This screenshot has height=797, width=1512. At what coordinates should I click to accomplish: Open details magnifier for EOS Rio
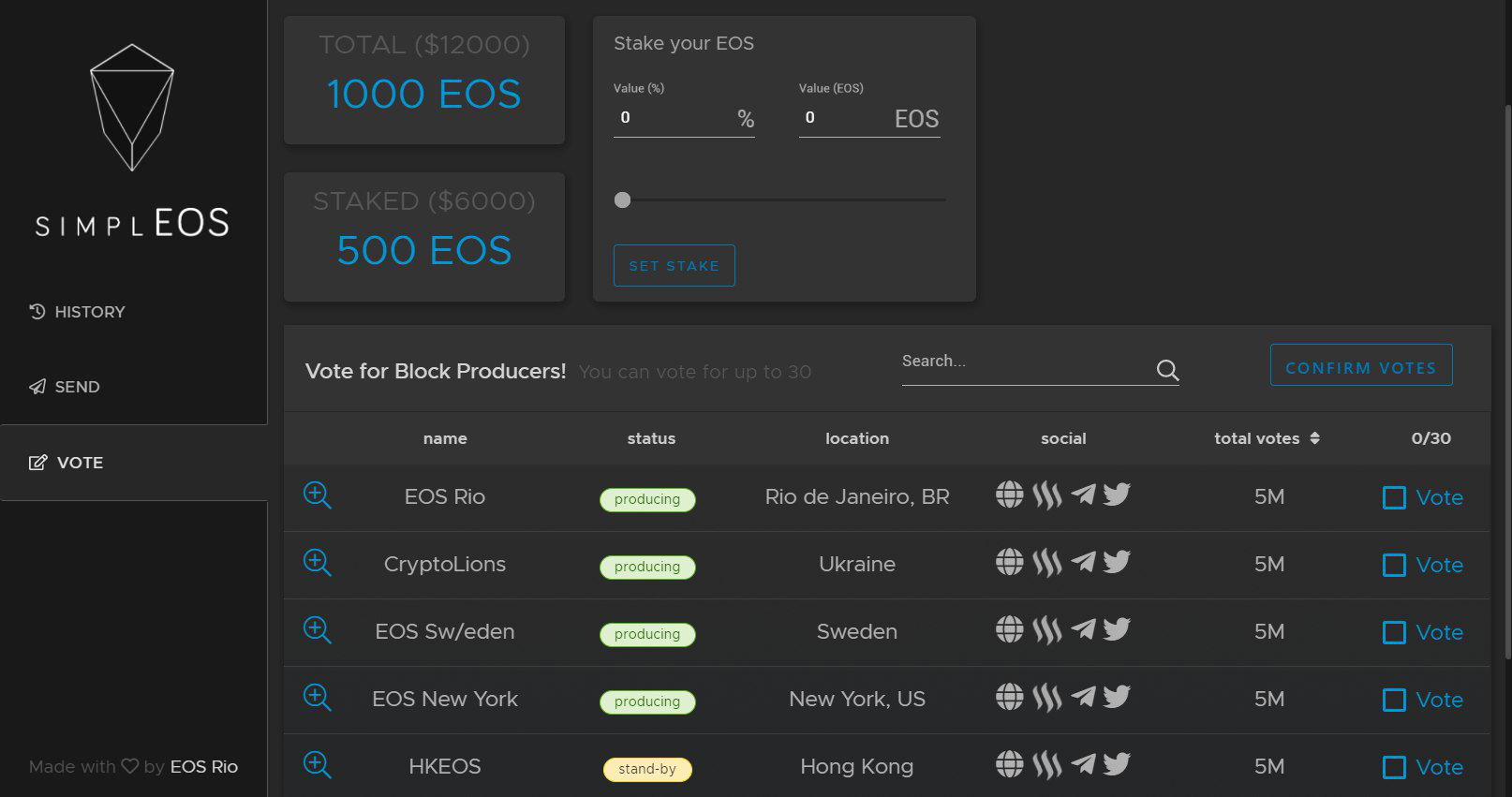(x=318, y=495)
